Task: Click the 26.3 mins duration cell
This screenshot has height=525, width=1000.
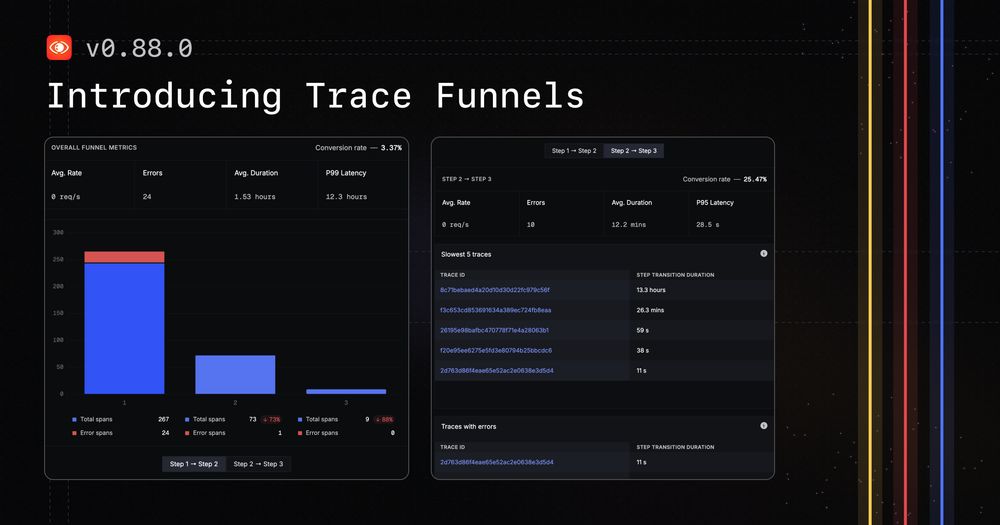Action: pyautogui.click(x=650, y=310)
